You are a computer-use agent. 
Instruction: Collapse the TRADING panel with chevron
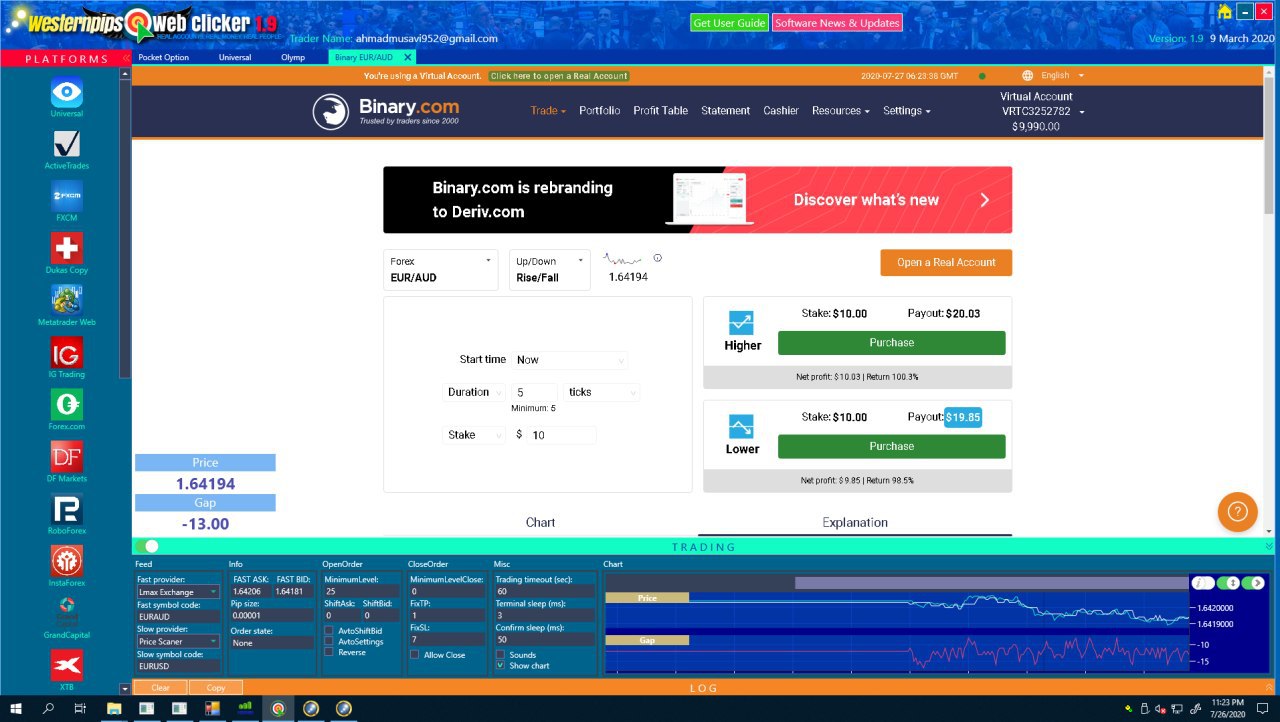click(1270, 546)
